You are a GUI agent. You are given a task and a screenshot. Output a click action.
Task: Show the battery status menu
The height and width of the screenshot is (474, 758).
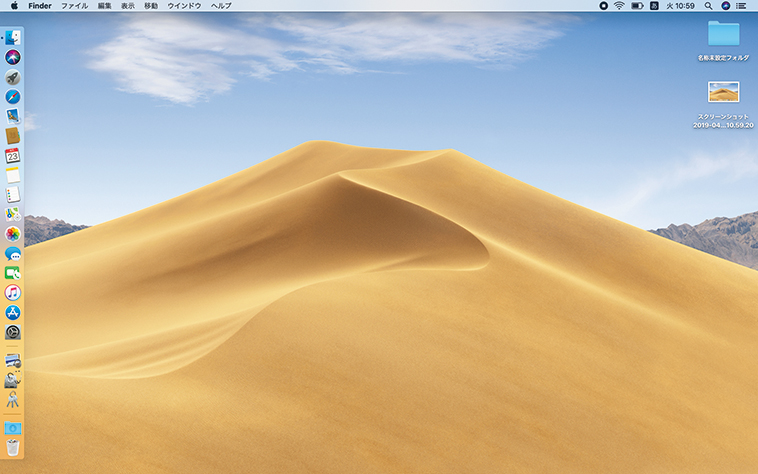636,6
